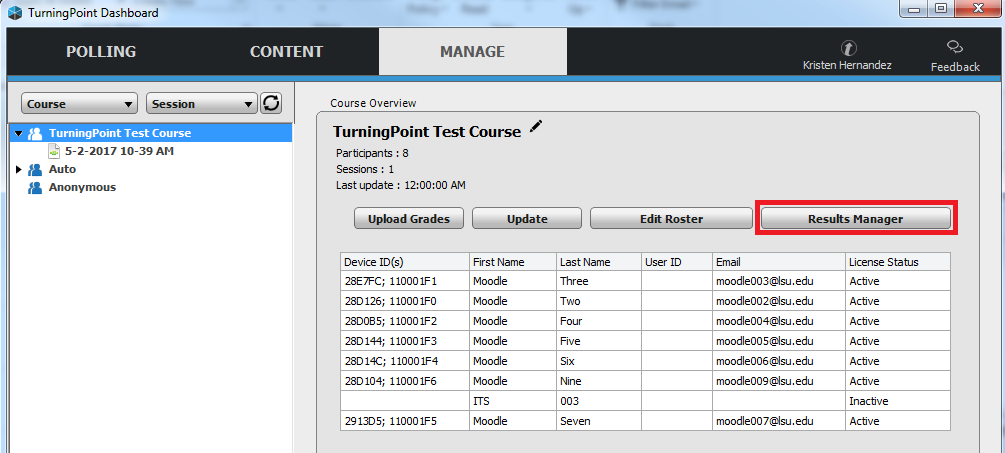Screen dimensions: 1005x453
Task: Open the Feedback speech bubble icon
Action: coord(955,48)
